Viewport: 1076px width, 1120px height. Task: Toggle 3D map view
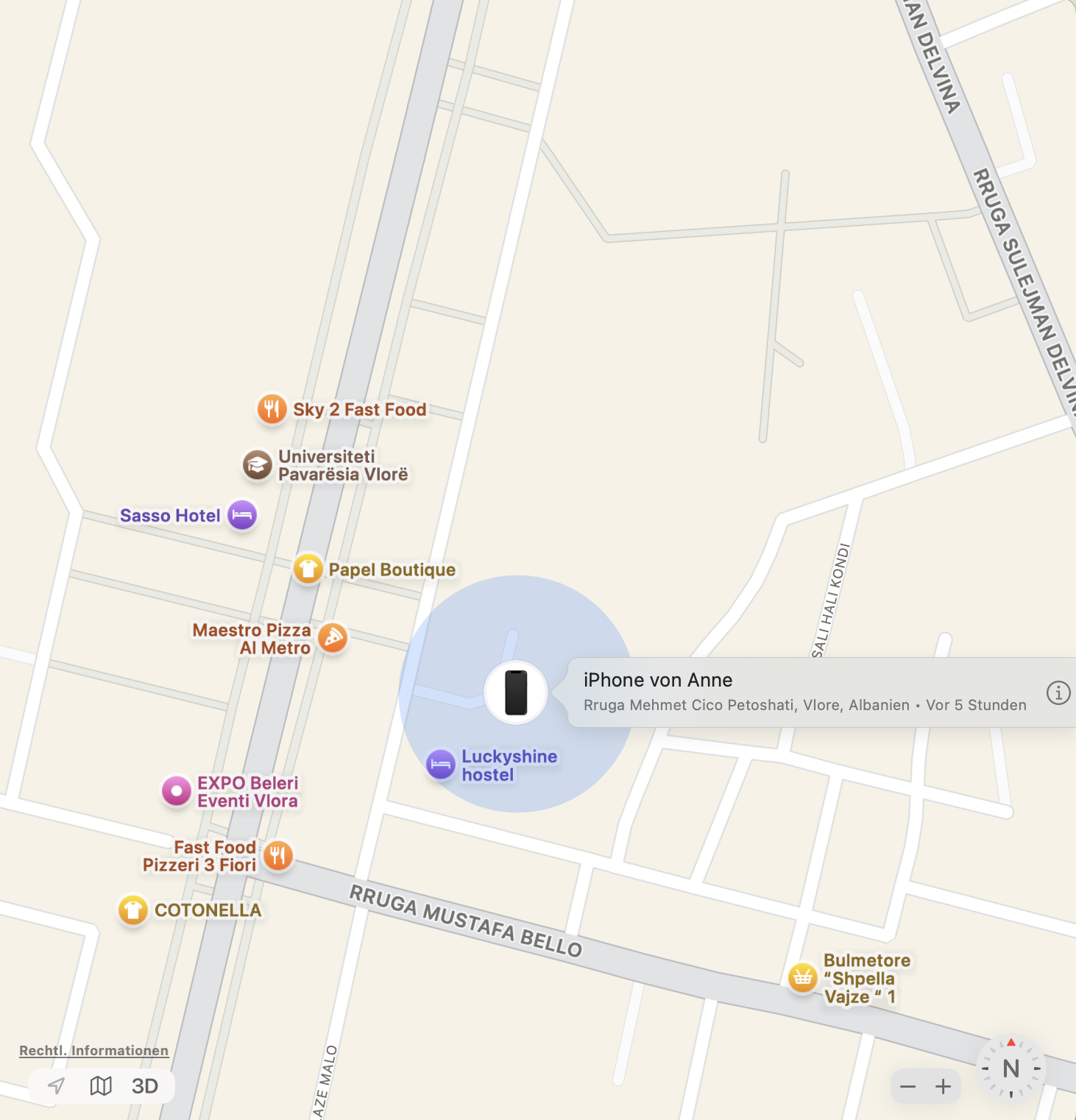click(x=145, y=1086)
